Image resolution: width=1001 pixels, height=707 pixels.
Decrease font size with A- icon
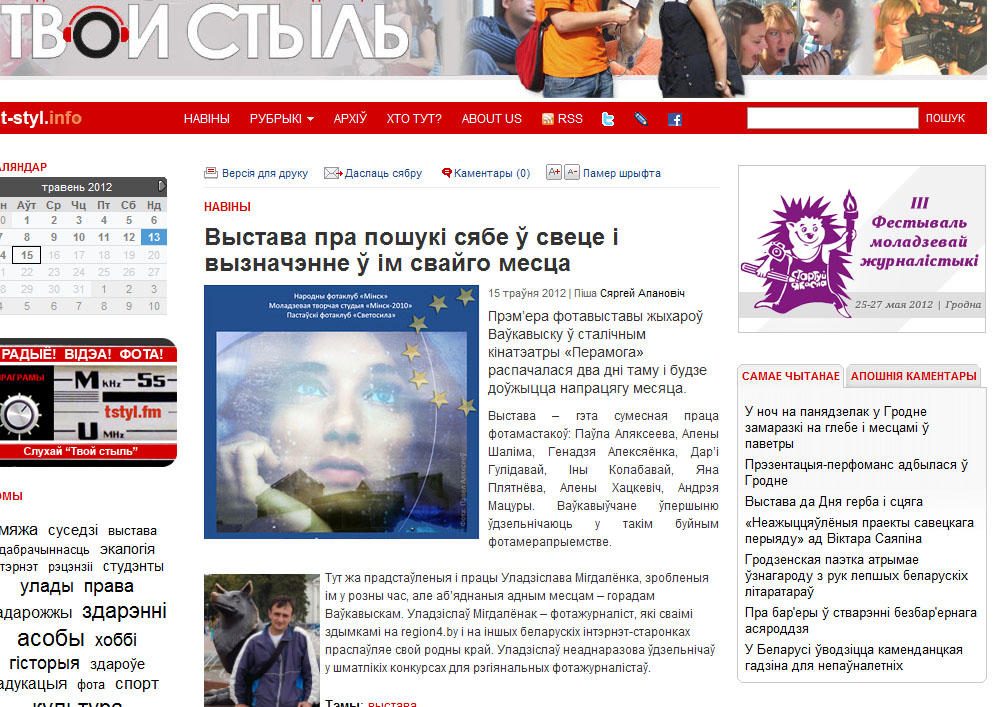[572, 172]
